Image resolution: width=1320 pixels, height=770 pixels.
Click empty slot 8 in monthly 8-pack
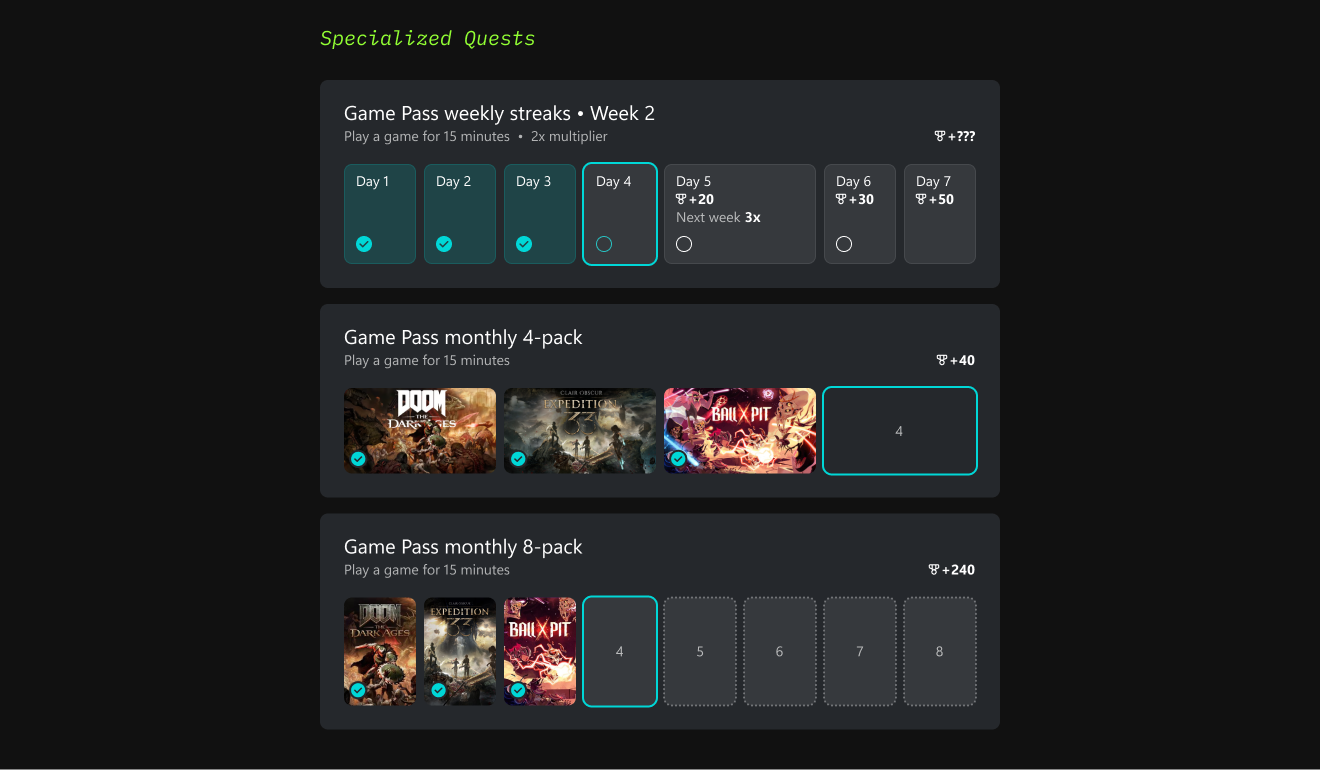[939, 652]
